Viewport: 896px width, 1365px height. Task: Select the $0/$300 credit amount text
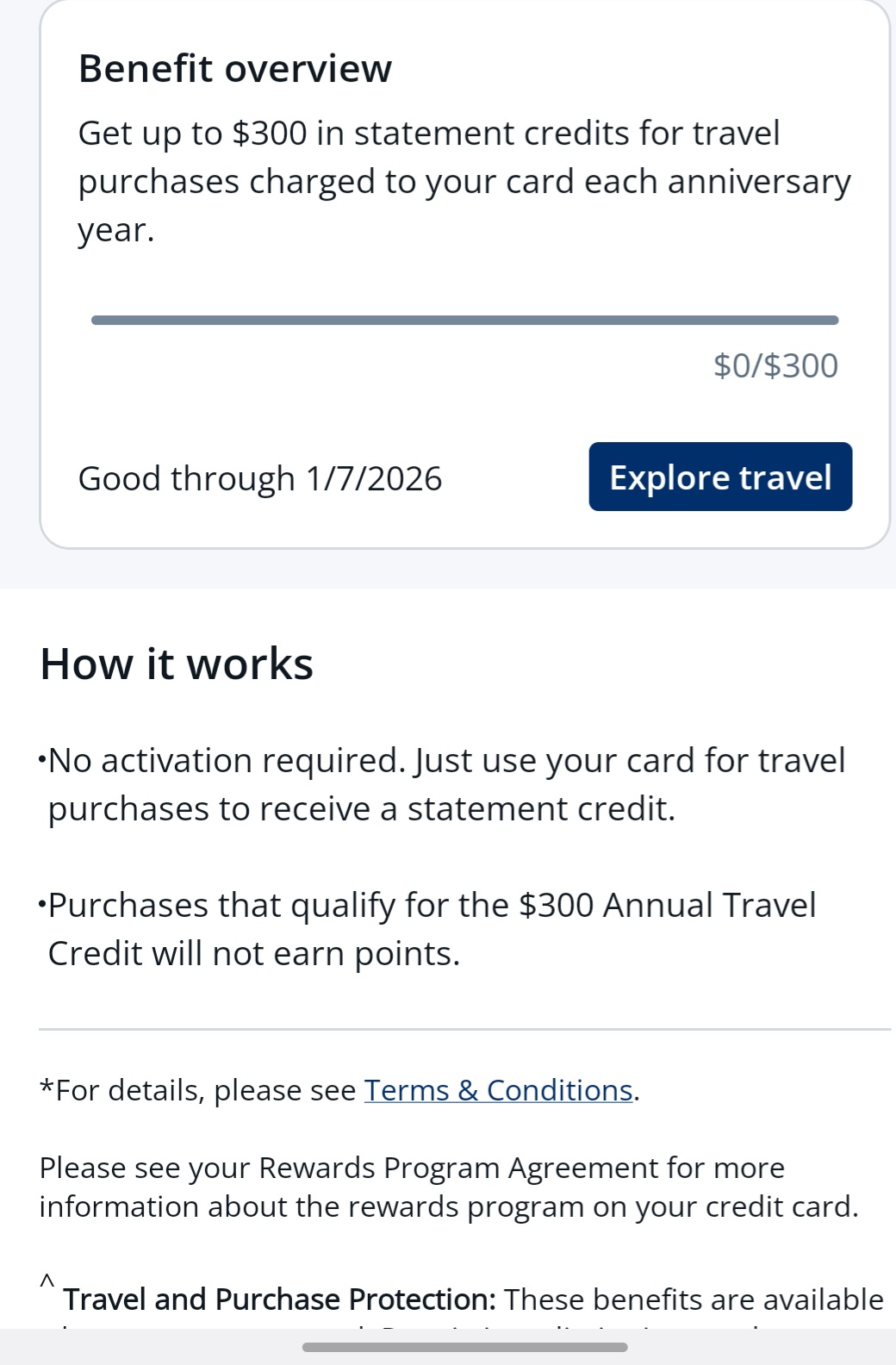pos(775,366)
